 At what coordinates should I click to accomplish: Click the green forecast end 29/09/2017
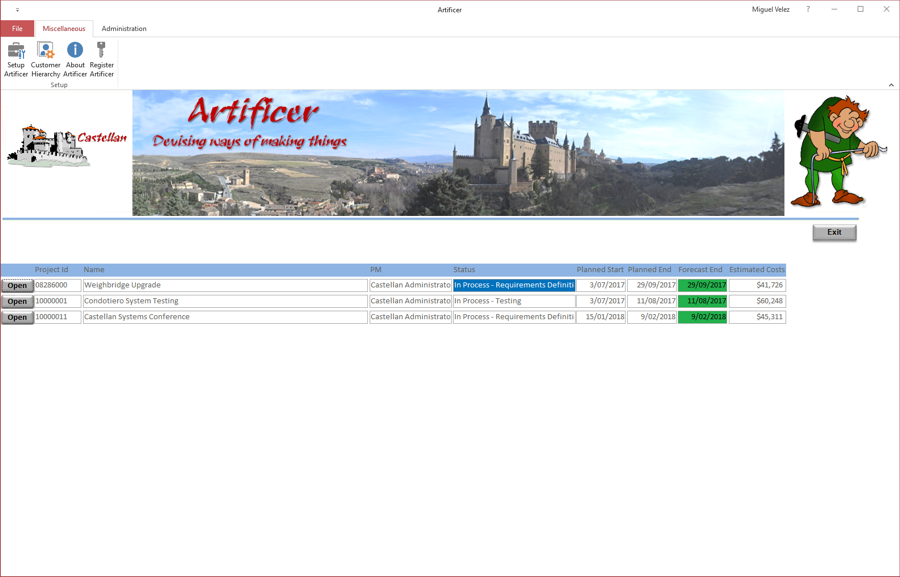[x=703, y=285]
